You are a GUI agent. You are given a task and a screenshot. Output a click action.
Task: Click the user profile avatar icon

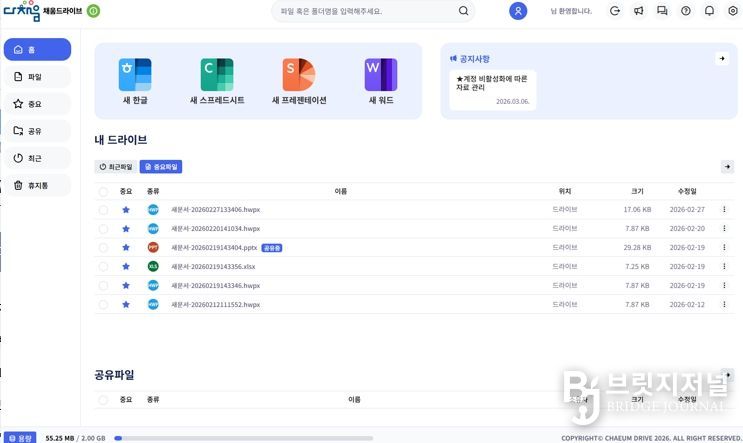(518, 11)
